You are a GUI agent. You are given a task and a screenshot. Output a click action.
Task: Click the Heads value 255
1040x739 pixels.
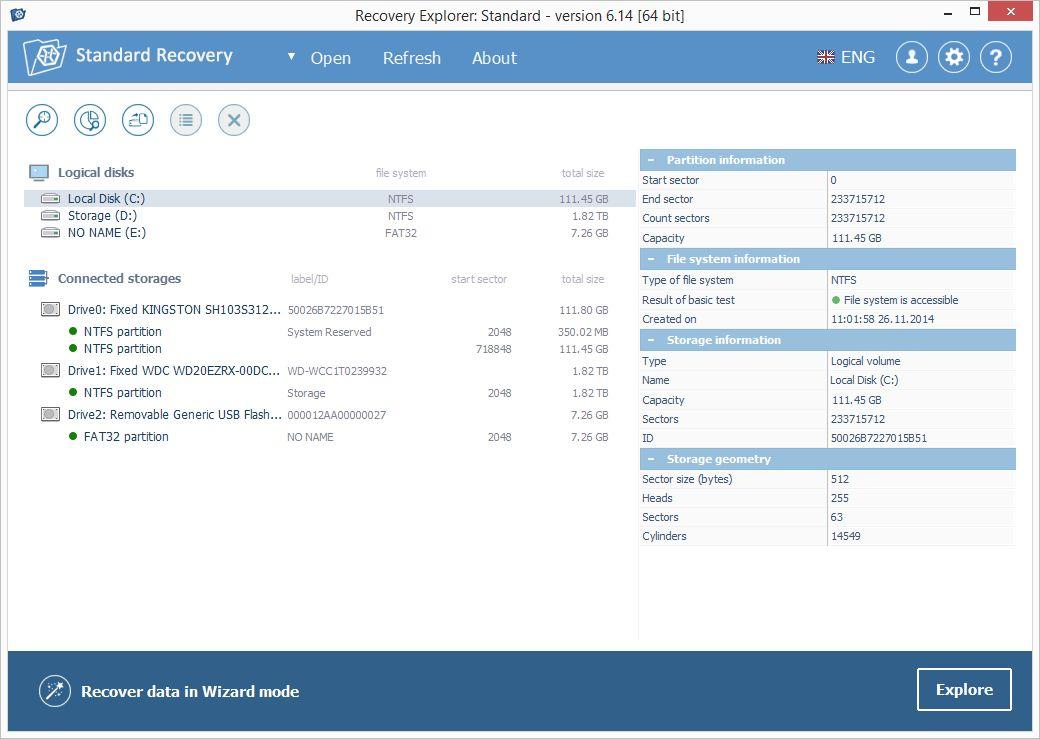point(840,498)
